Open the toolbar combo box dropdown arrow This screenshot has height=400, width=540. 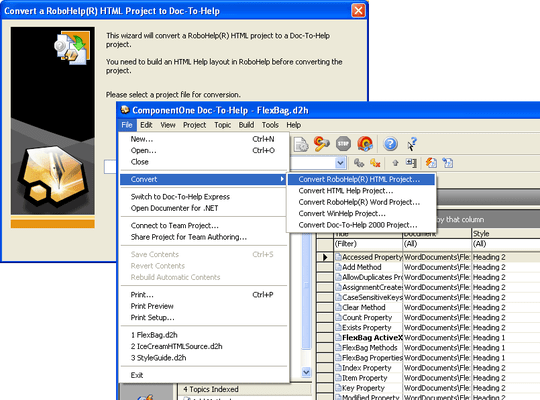click(x=340, y=163)
